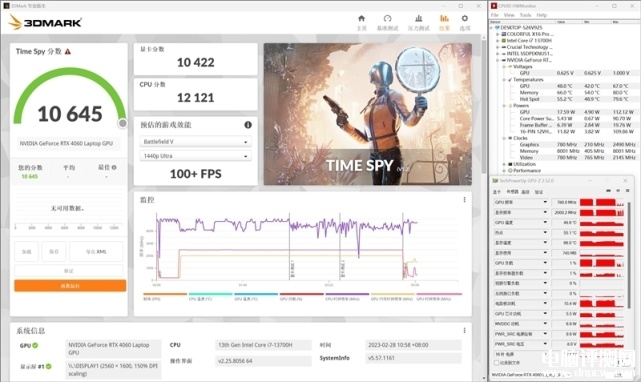This screenshot has height=382, width=641.
Task: Click the green check icon next to display #1
Action: click(x=49, y=366)
